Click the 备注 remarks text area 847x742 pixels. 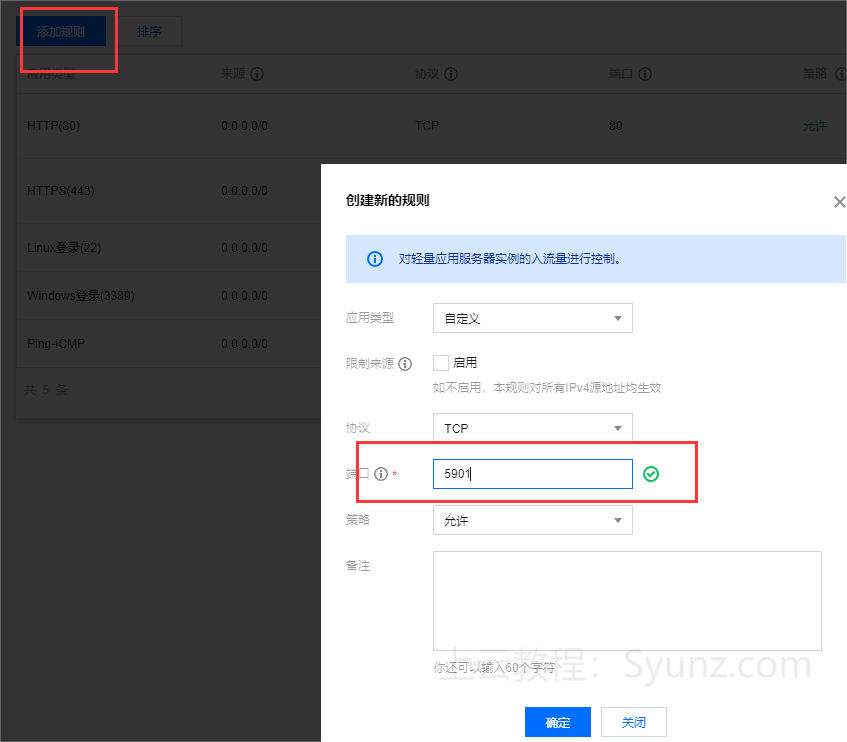pos(627,601)
